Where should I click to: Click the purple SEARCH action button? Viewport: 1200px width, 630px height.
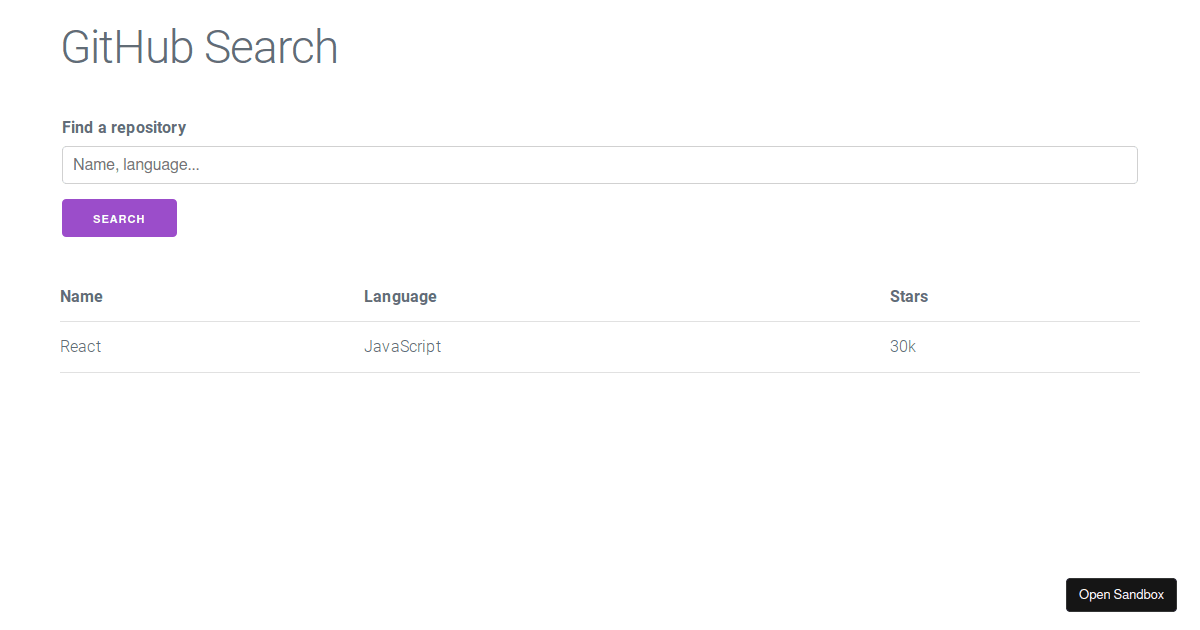pos(119,218)
